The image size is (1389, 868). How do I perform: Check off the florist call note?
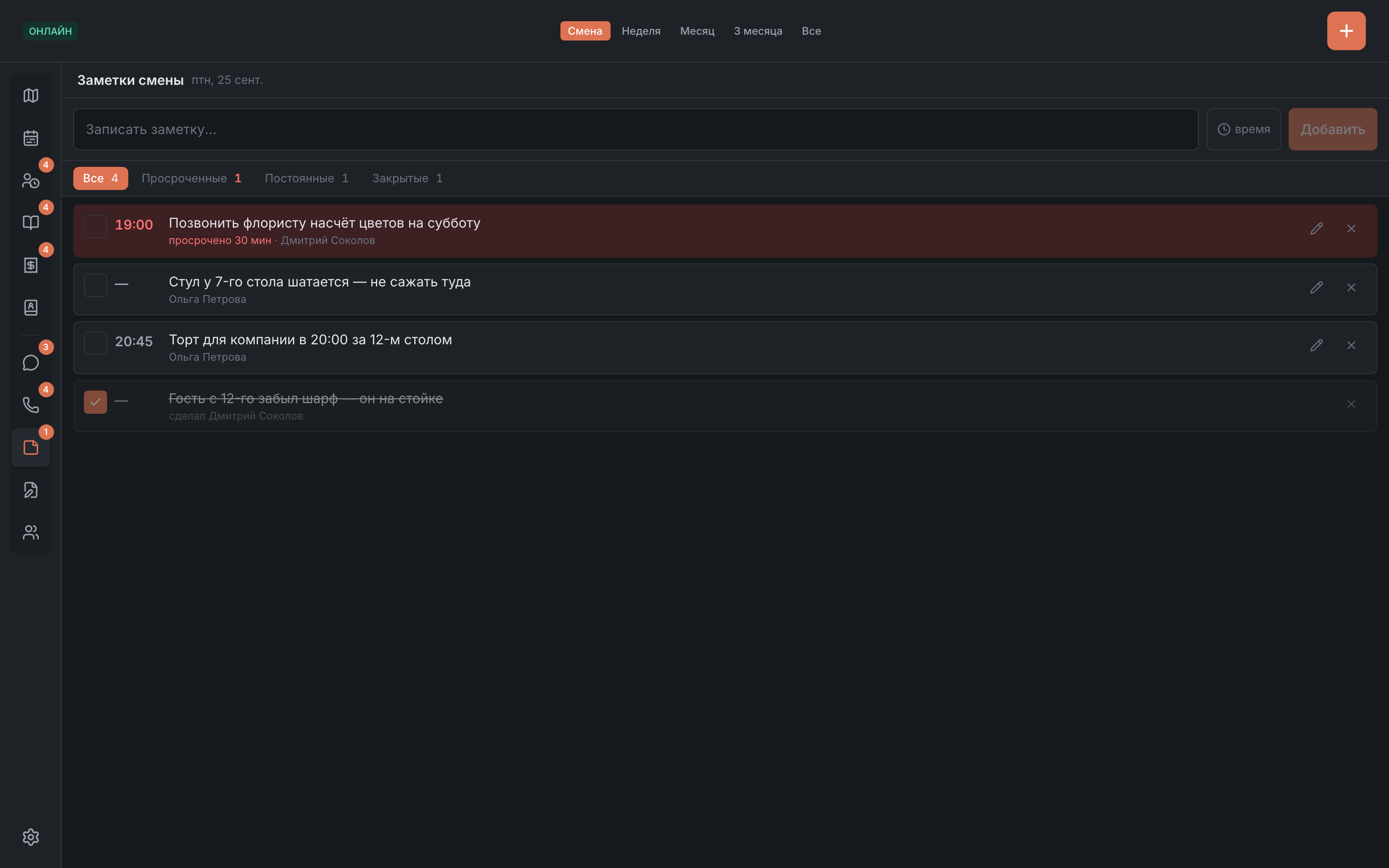tap(95, 227)
